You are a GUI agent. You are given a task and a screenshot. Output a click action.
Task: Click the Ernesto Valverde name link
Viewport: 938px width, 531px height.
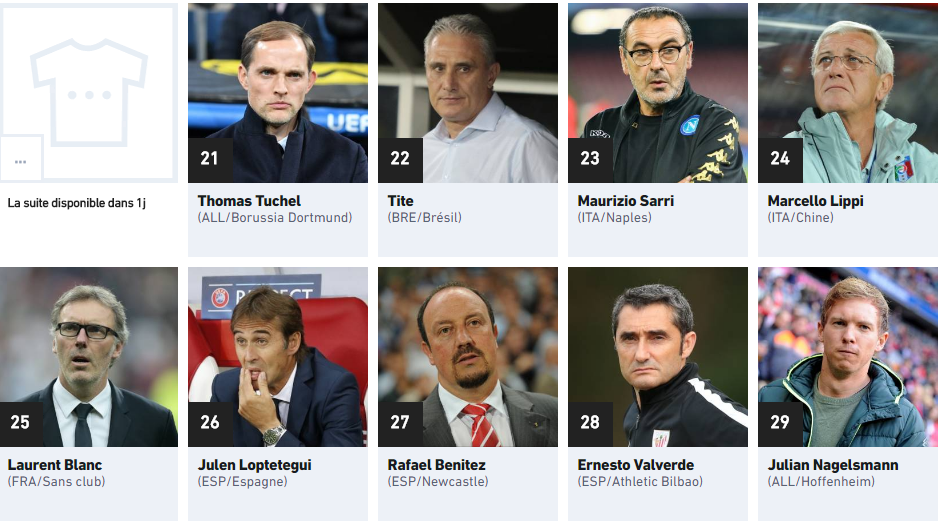click(635, 465)
